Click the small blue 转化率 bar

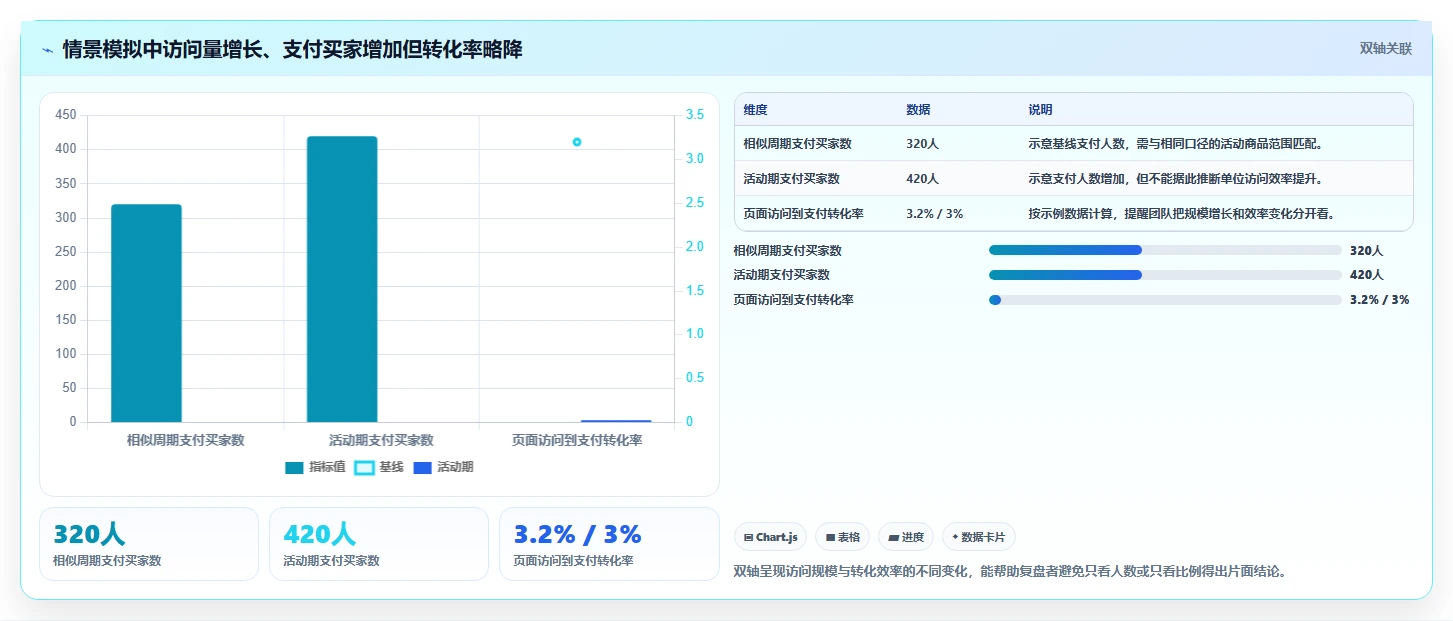tap(616, 421)
